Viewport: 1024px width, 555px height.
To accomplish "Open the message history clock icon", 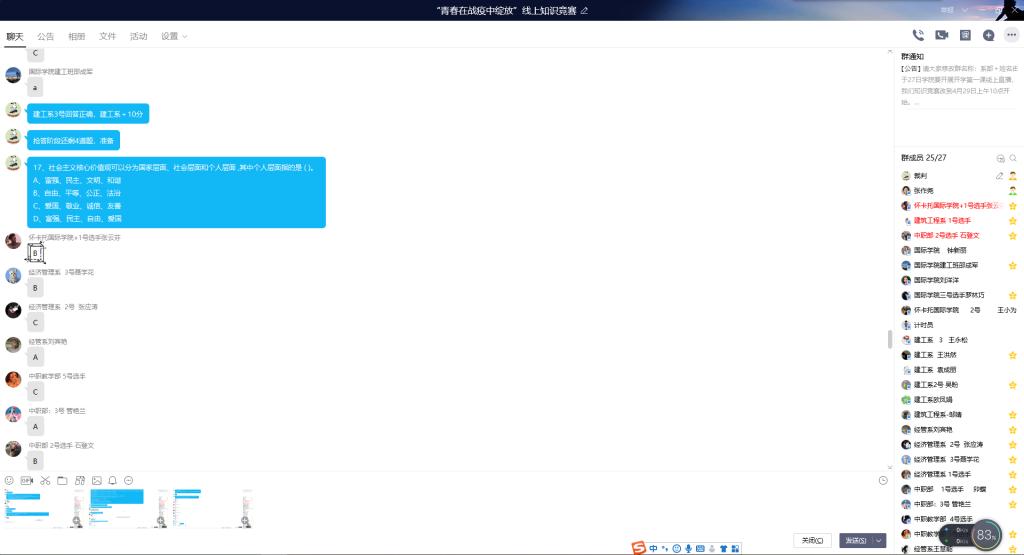I will [x=883, y=481].
